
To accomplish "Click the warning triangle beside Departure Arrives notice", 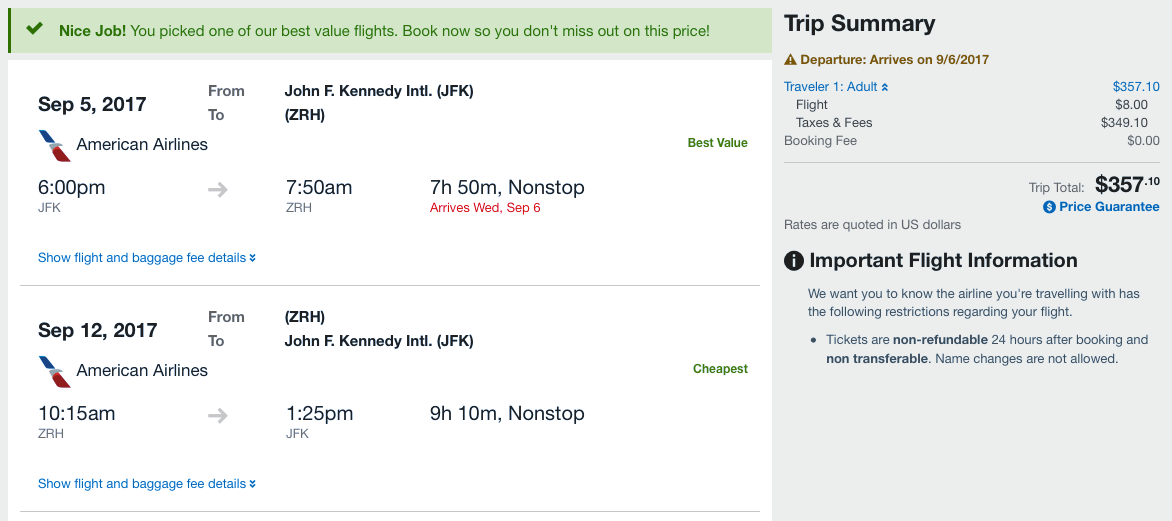I will 790,60.
